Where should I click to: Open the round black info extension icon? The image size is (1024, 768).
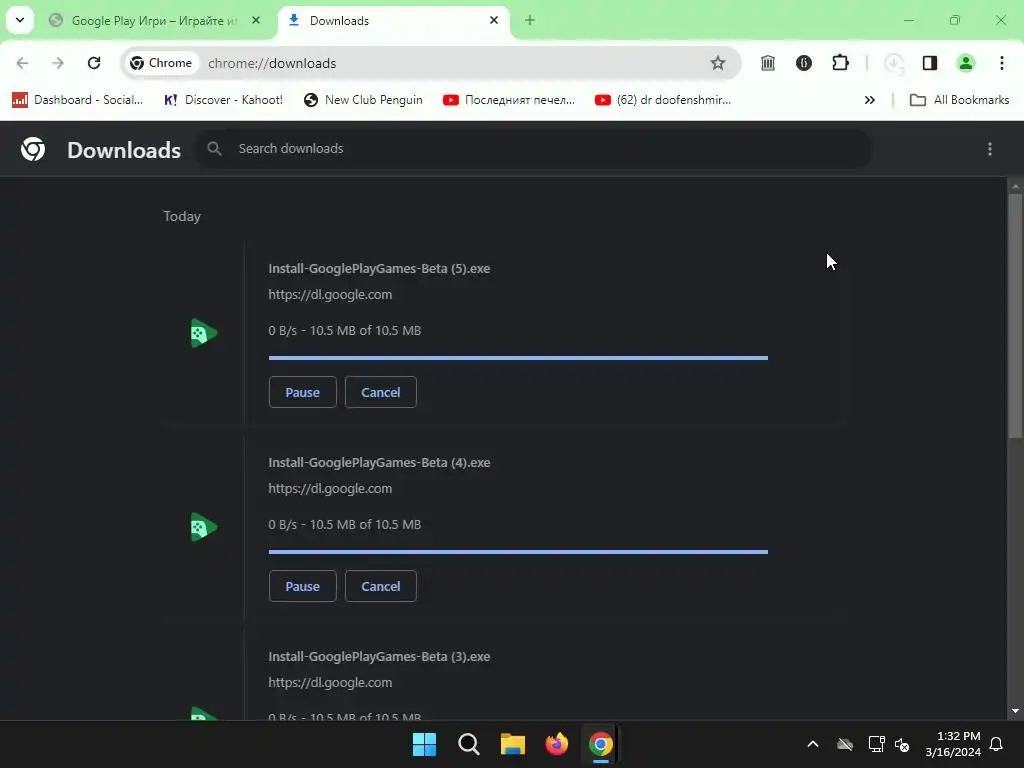coord(804,63)
